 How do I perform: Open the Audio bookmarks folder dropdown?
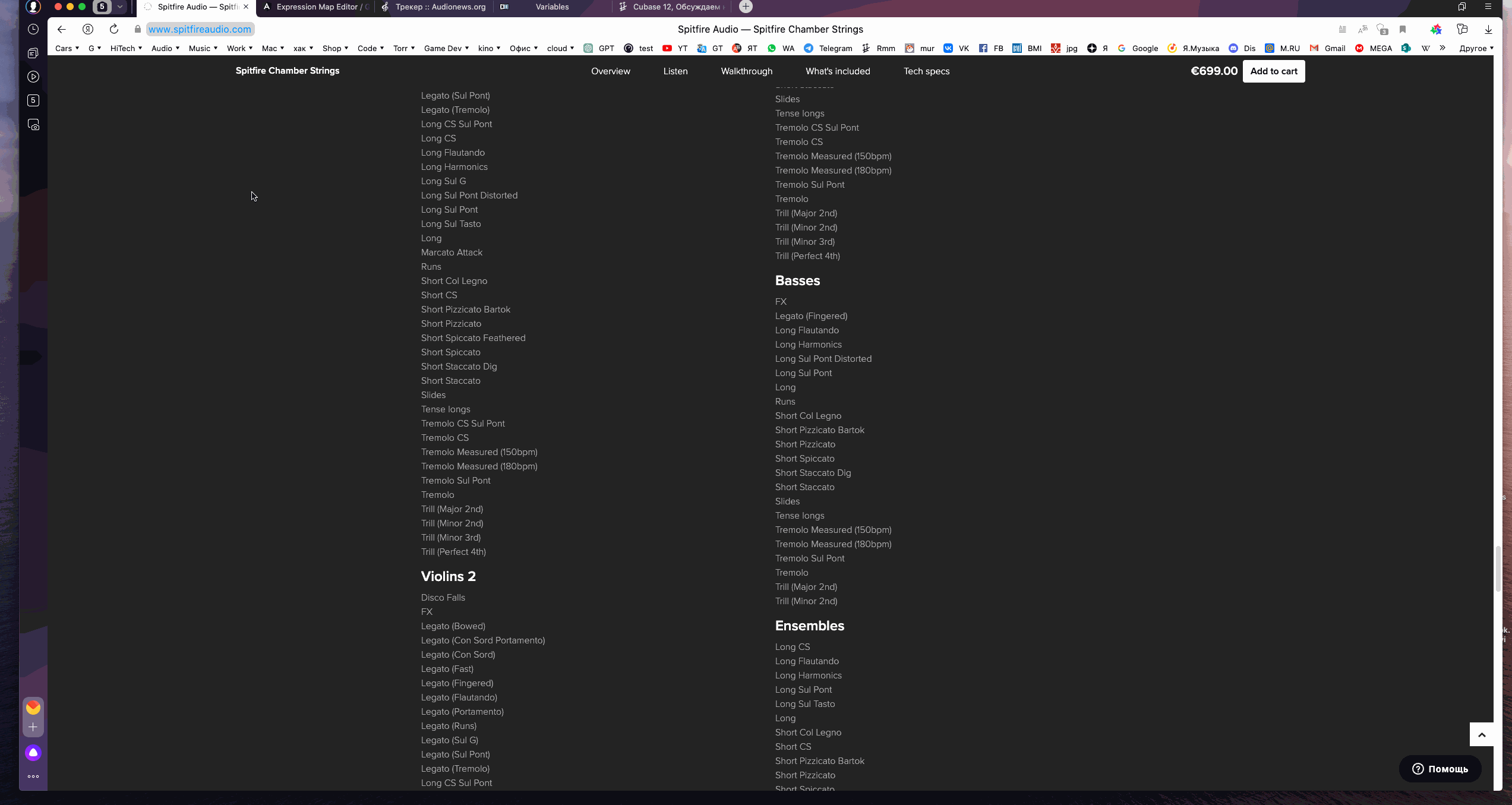165,48
